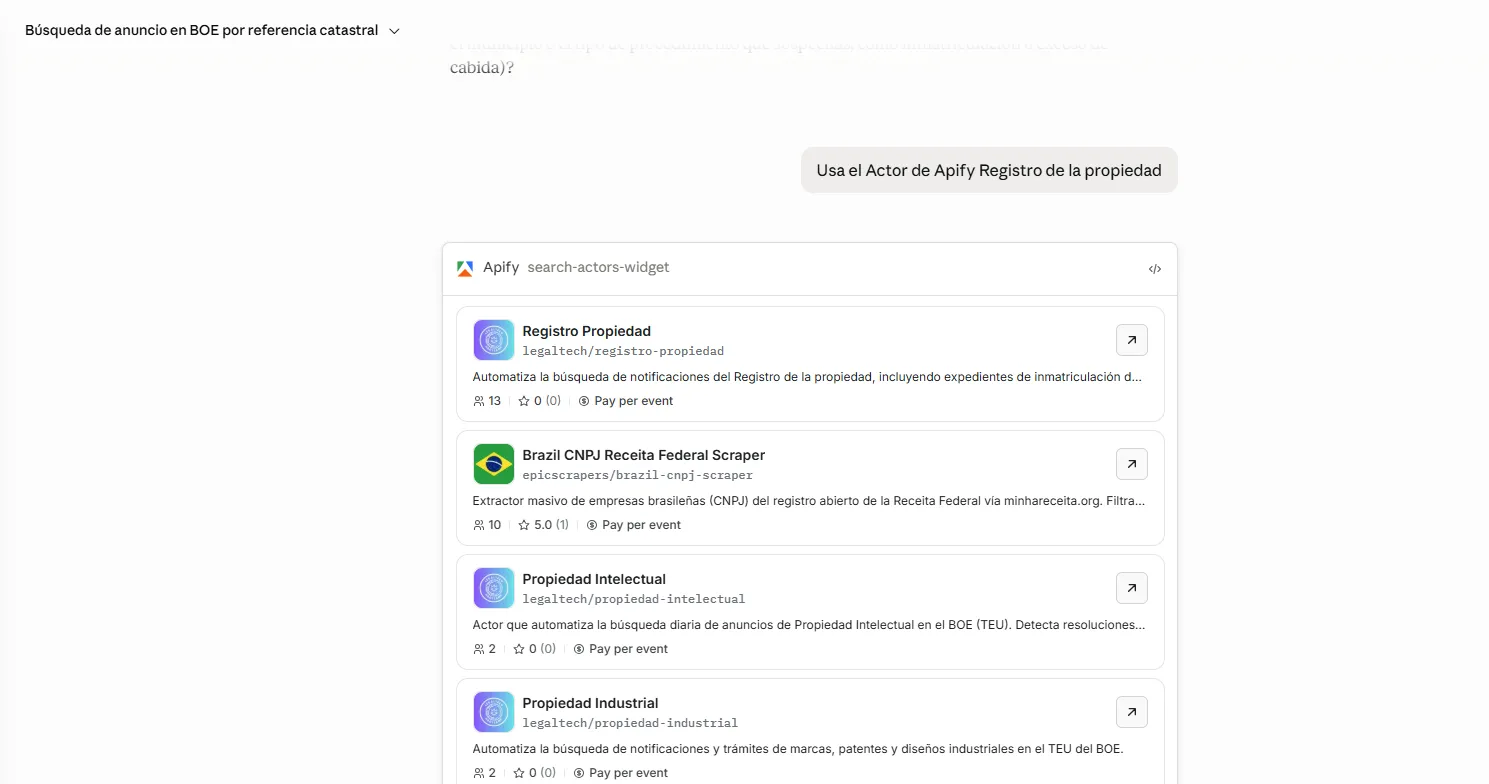Click the star rating icon showing 5.0
Screen dimensions: 1489x784
(x=524, y=525)
